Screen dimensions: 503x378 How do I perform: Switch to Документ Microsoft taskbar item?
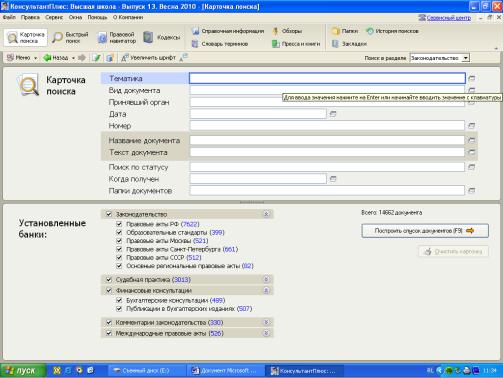tap(225, 371)
